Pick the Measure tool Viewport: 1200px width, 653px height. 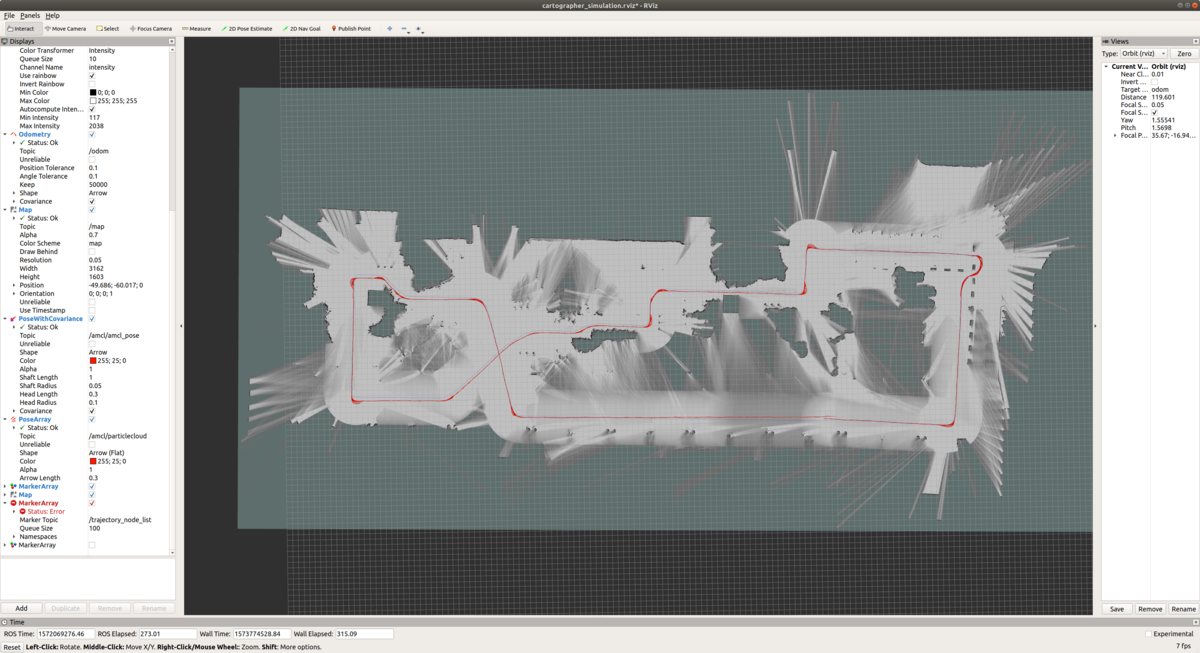point(196,29)
